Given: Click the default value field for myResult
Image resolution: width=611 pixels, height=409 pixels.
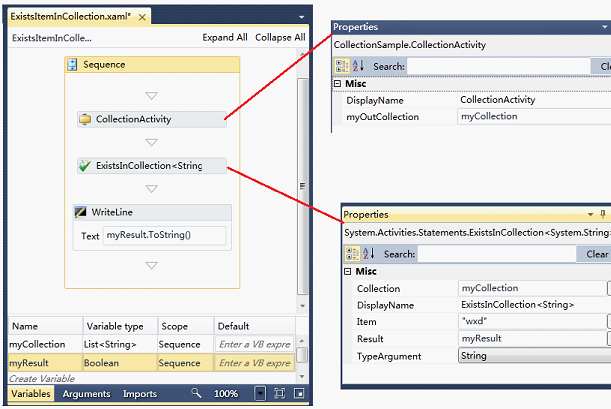Looking at the screenshot, I should tap(254, 363).
